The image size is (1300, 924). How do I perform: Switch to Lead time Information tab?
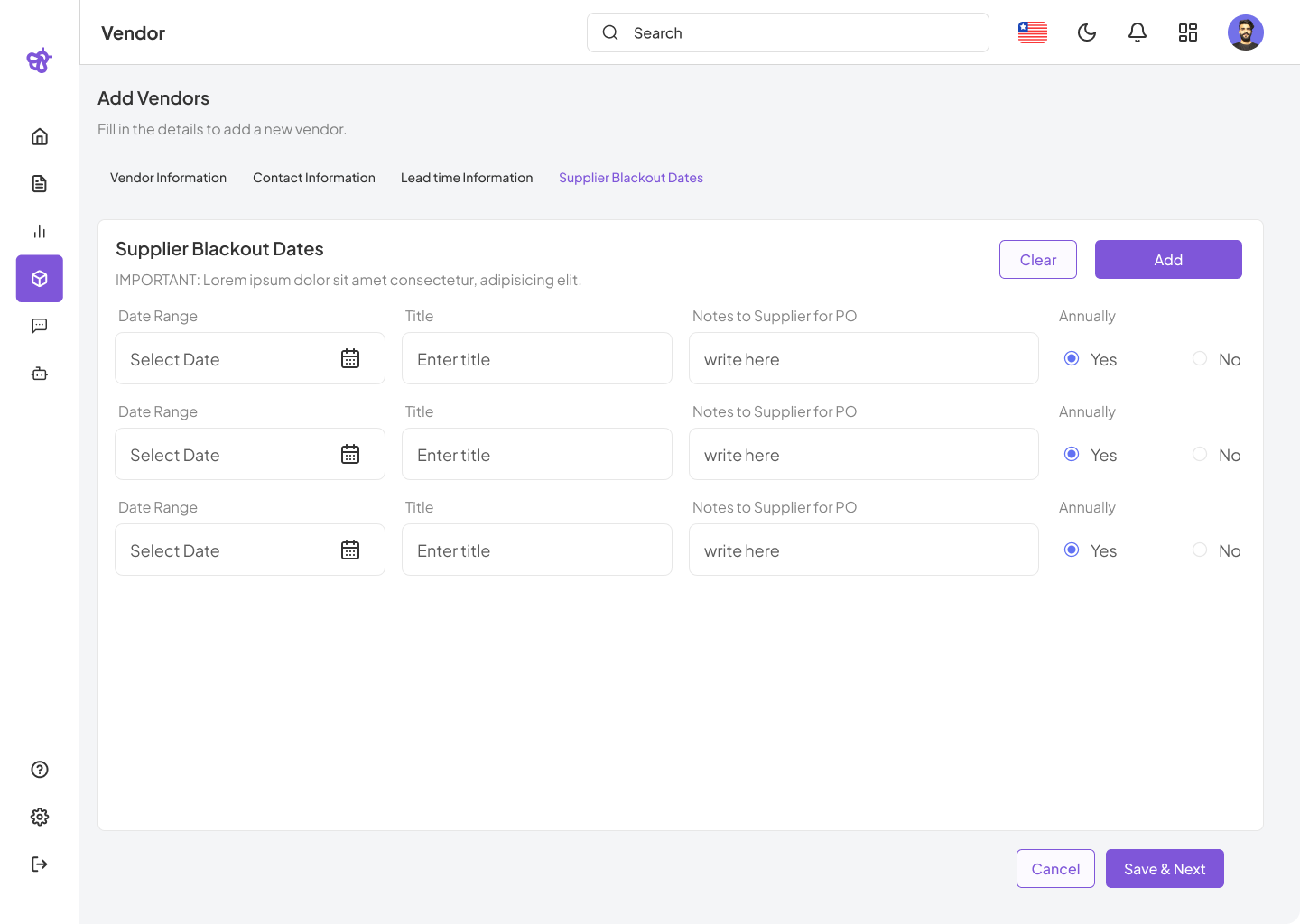pos(467,178)
